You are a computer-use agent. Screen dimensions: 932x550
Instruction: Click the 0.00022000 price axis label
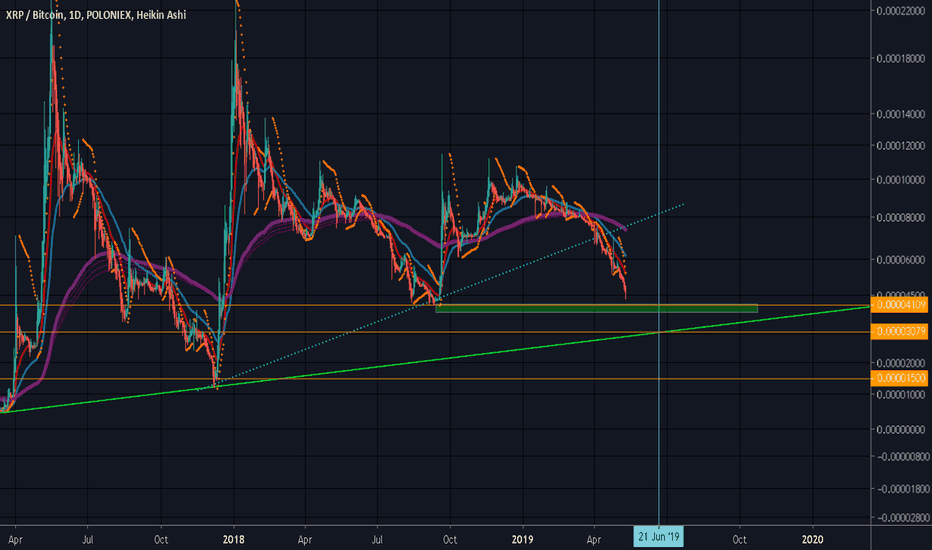[900, 11]
